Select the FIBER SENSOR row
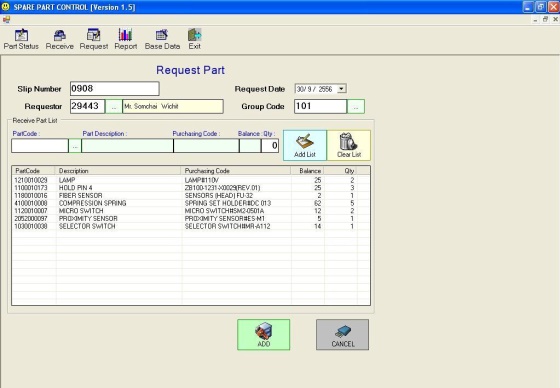560x388 pixels. 191,196
